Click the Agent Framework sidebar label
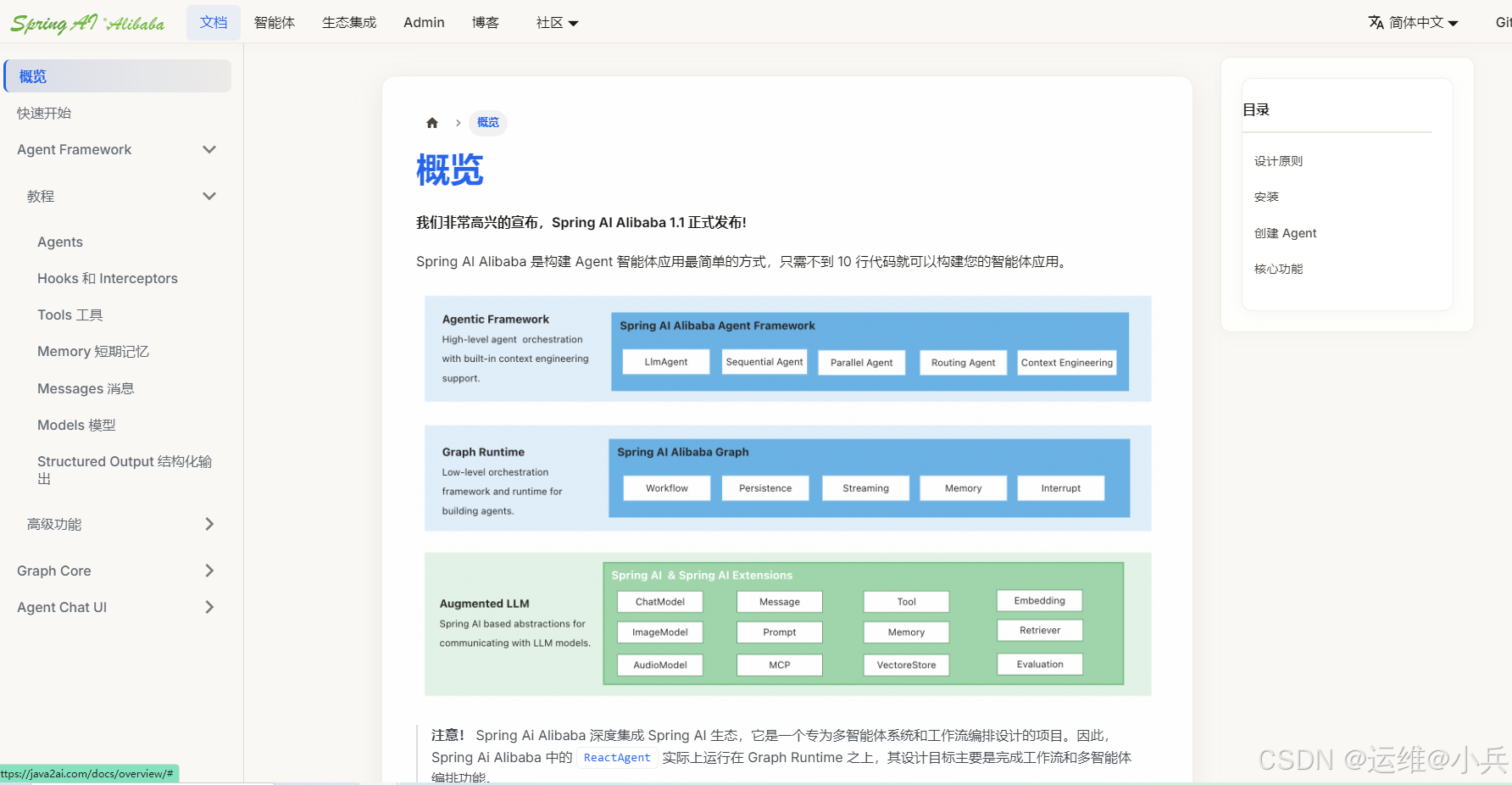Image resolution: width=1512 pixels, height=785 pixels. click(75, 150)
